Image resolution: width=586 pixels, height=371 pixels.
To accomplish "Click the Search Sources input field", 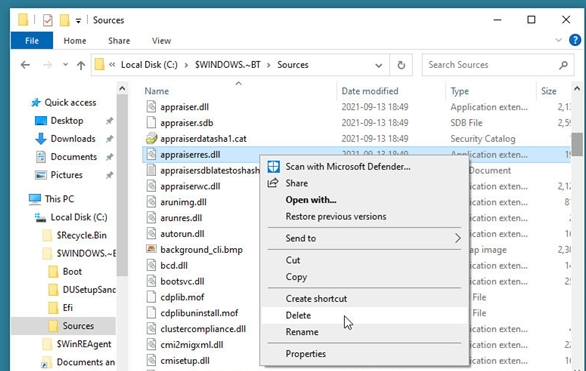I will pos(491,65).
